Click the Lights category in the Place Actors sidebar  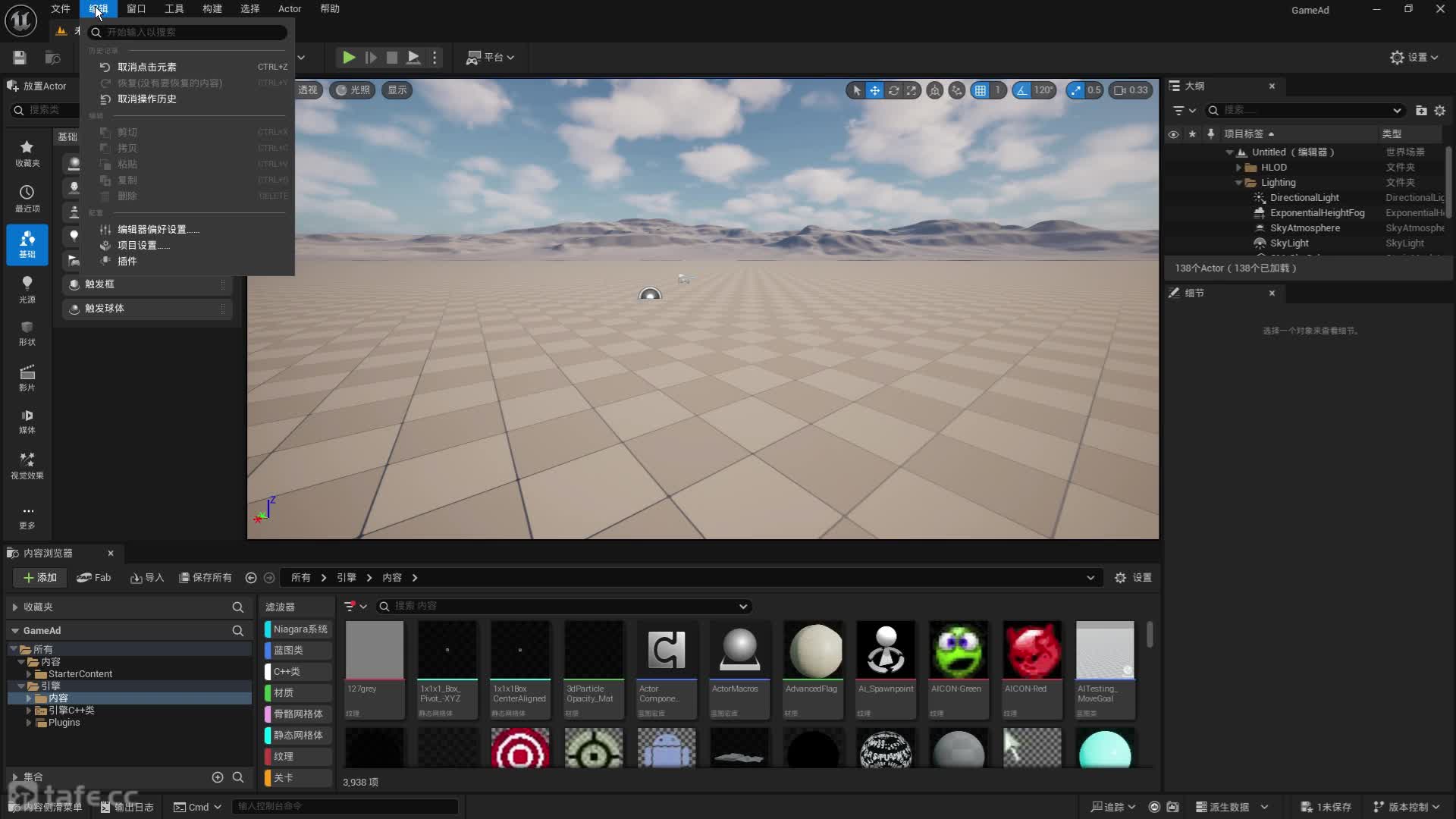tap(27, 289)
